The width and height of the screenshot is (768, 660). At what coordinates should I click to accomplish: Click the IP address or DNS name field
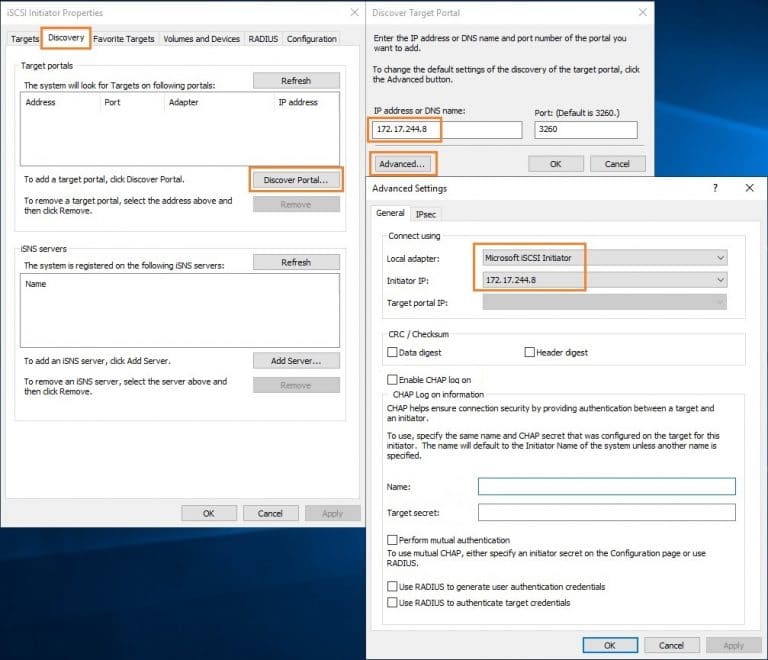click(x=446, y=130)
